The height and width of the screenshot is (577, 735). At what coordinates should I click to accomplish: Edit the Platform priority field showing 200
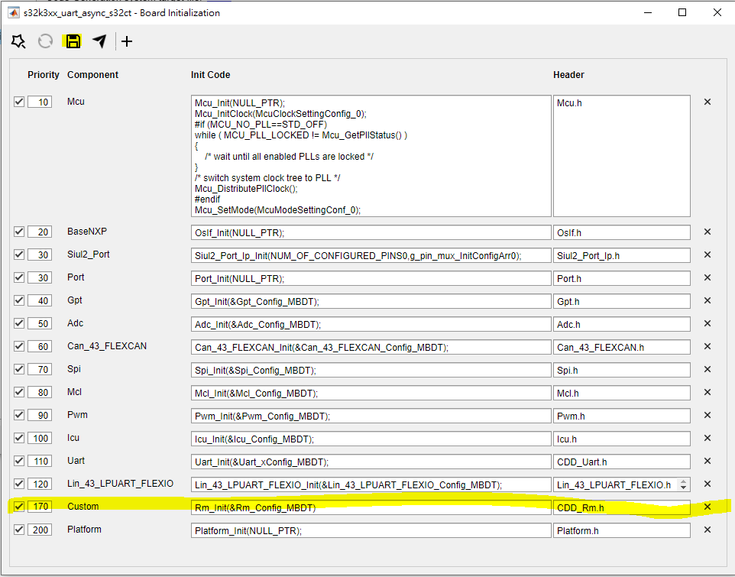pos(40,530)
